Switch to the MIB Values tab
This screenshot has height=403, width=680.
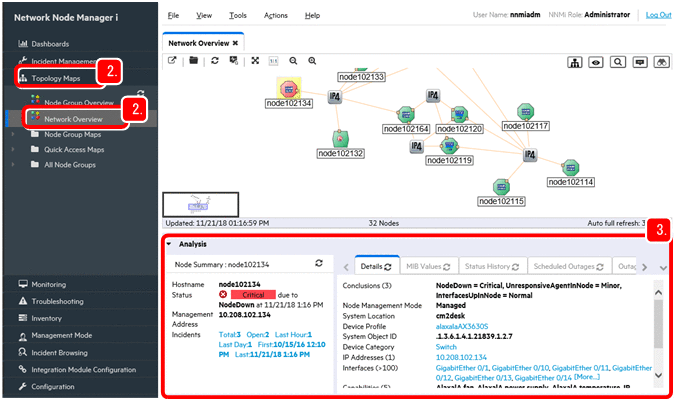pos(424,267)
